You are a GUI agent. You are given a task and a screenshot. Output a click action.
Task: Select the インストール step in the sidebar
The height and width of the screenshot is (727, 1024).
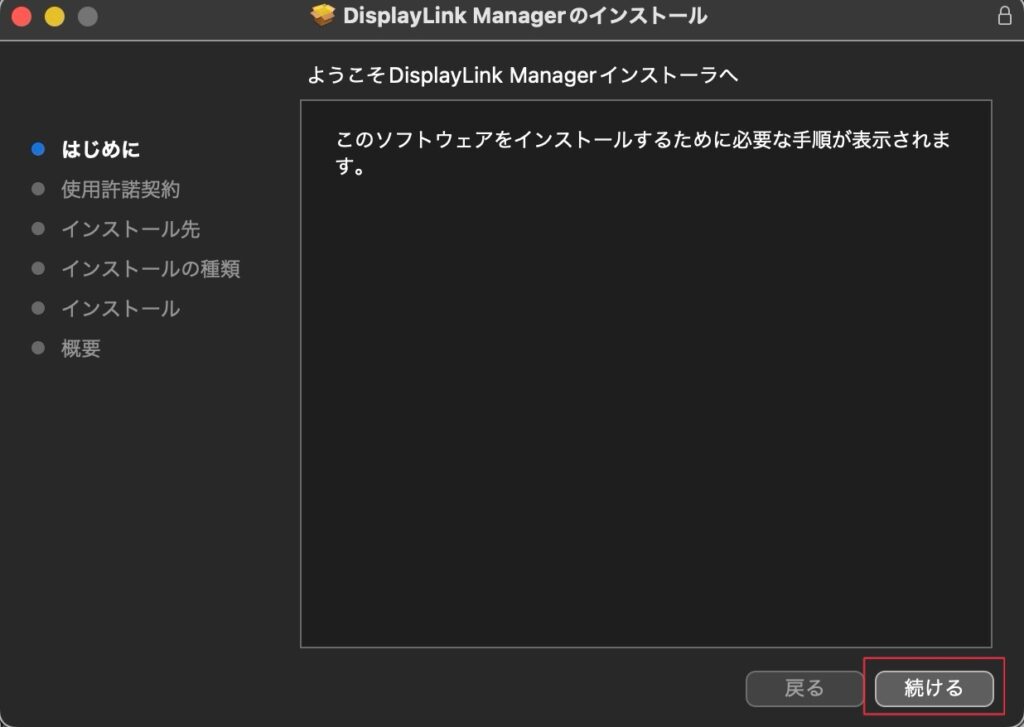pos(121,309)
